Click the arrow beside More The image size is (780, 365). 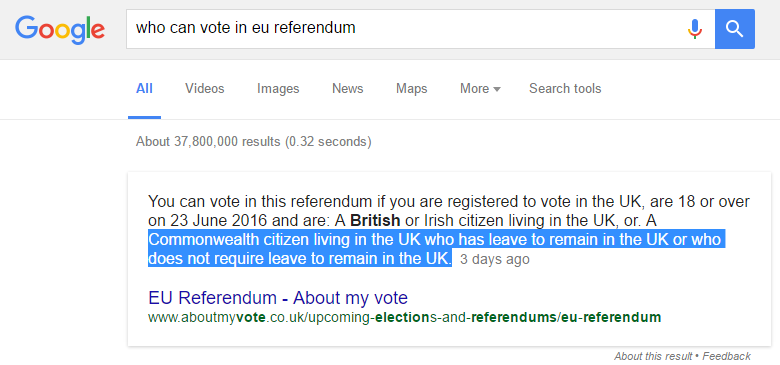496,90
